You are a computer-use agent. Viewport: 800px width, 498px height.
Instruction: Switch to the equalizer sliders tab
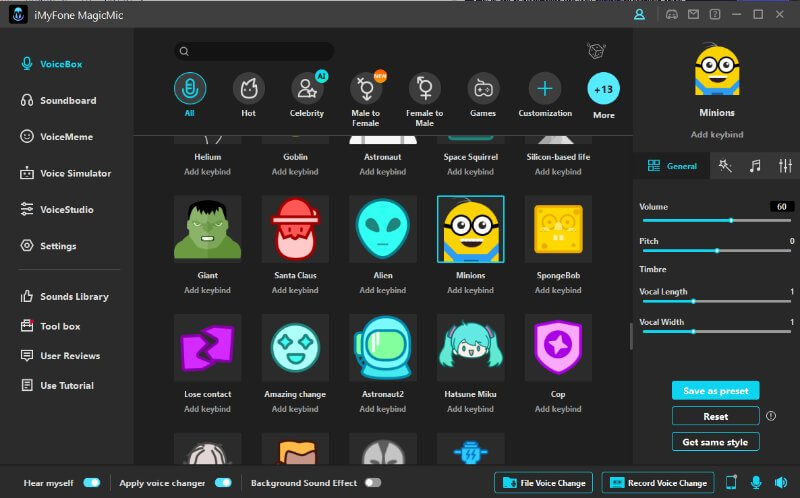point(785,166)
